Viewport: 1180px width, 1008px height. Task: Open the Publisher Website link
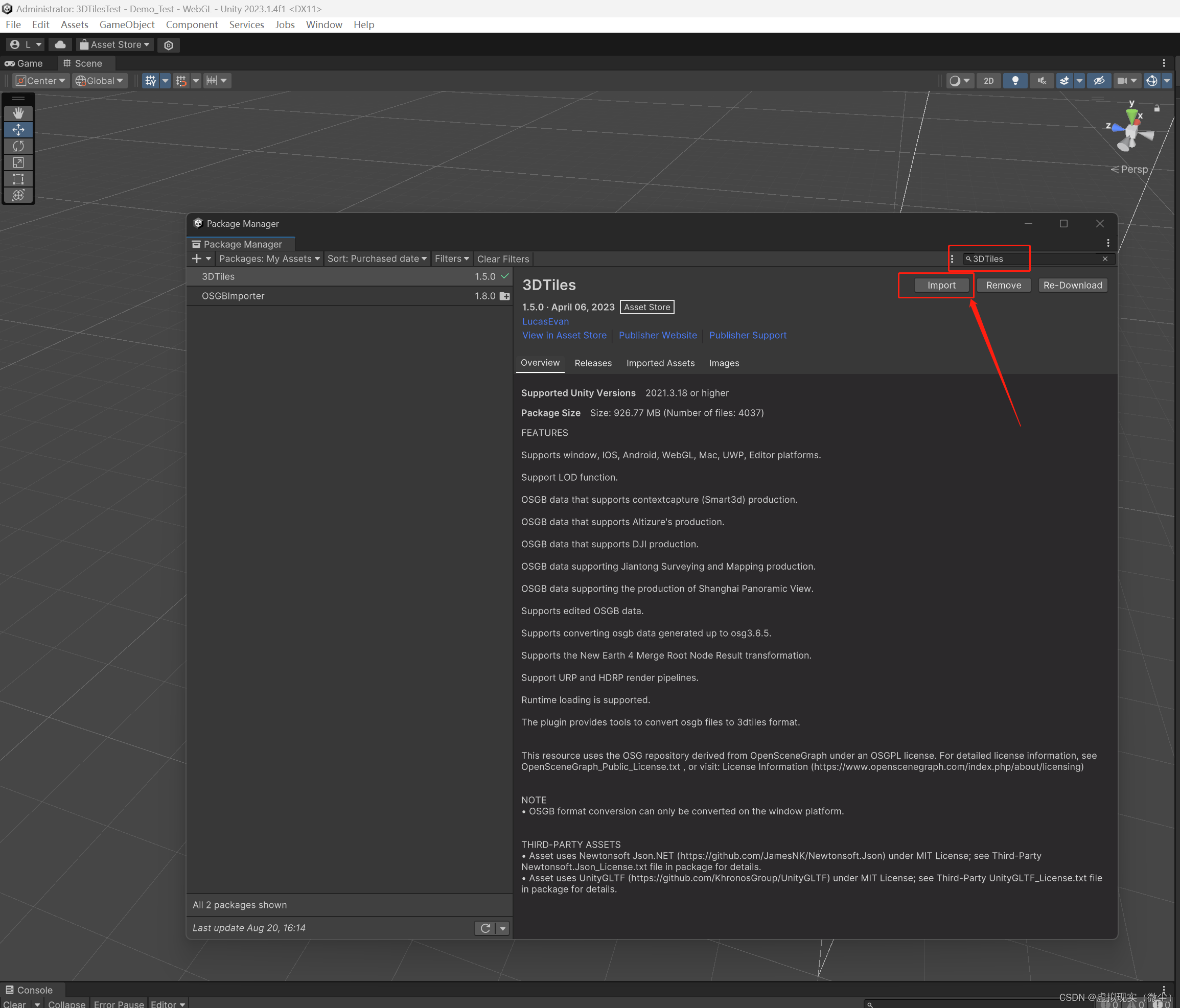658,335
